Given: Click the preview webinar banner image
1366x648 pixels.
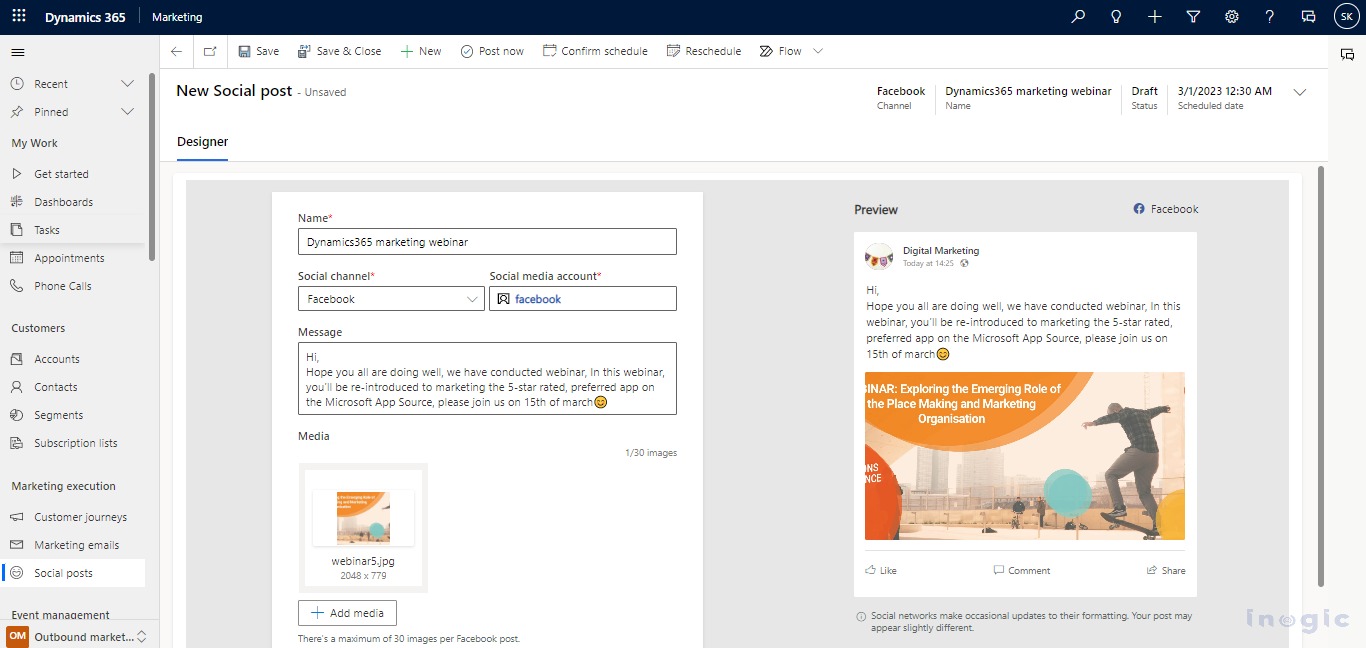Looking at the screenshot, I should click(x=1025, y=456).
